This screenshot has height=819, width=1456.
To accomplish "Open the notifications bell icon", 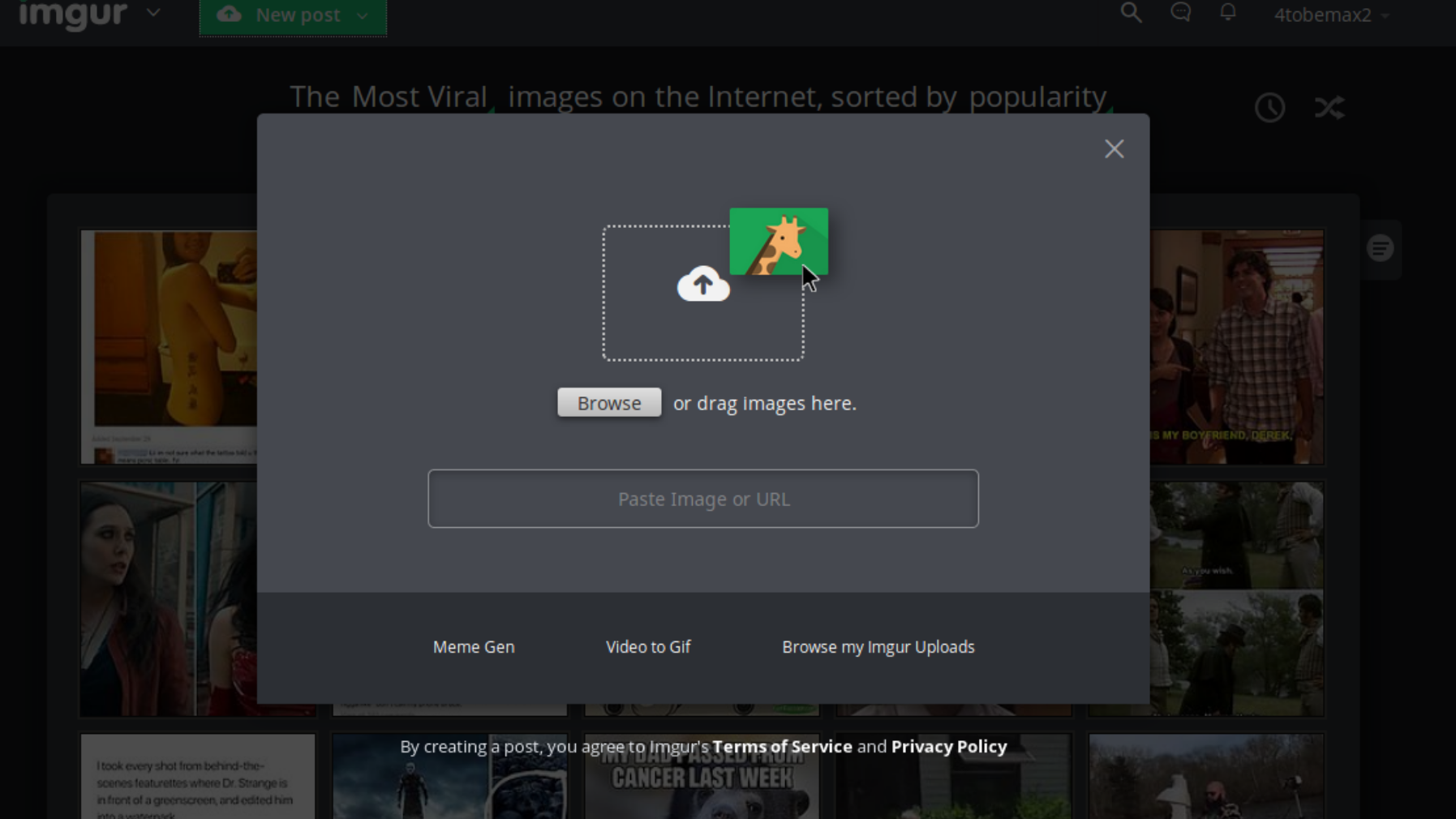I will [1228, 12].
